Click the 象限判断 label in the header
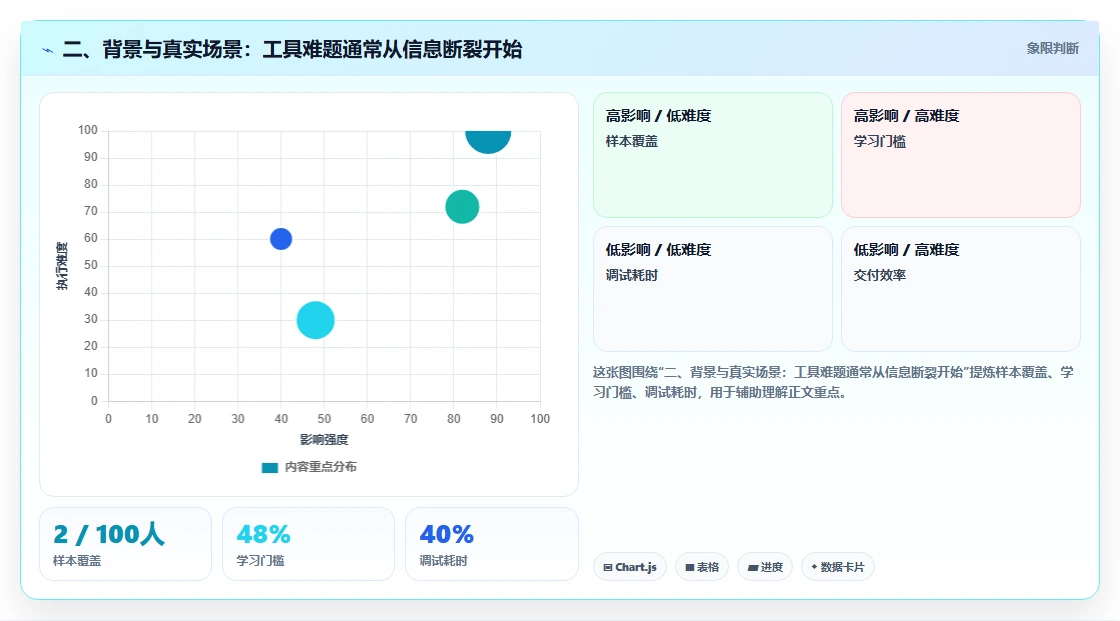The height and width of the screenshot is (621, 1120). click(1052, 49)
